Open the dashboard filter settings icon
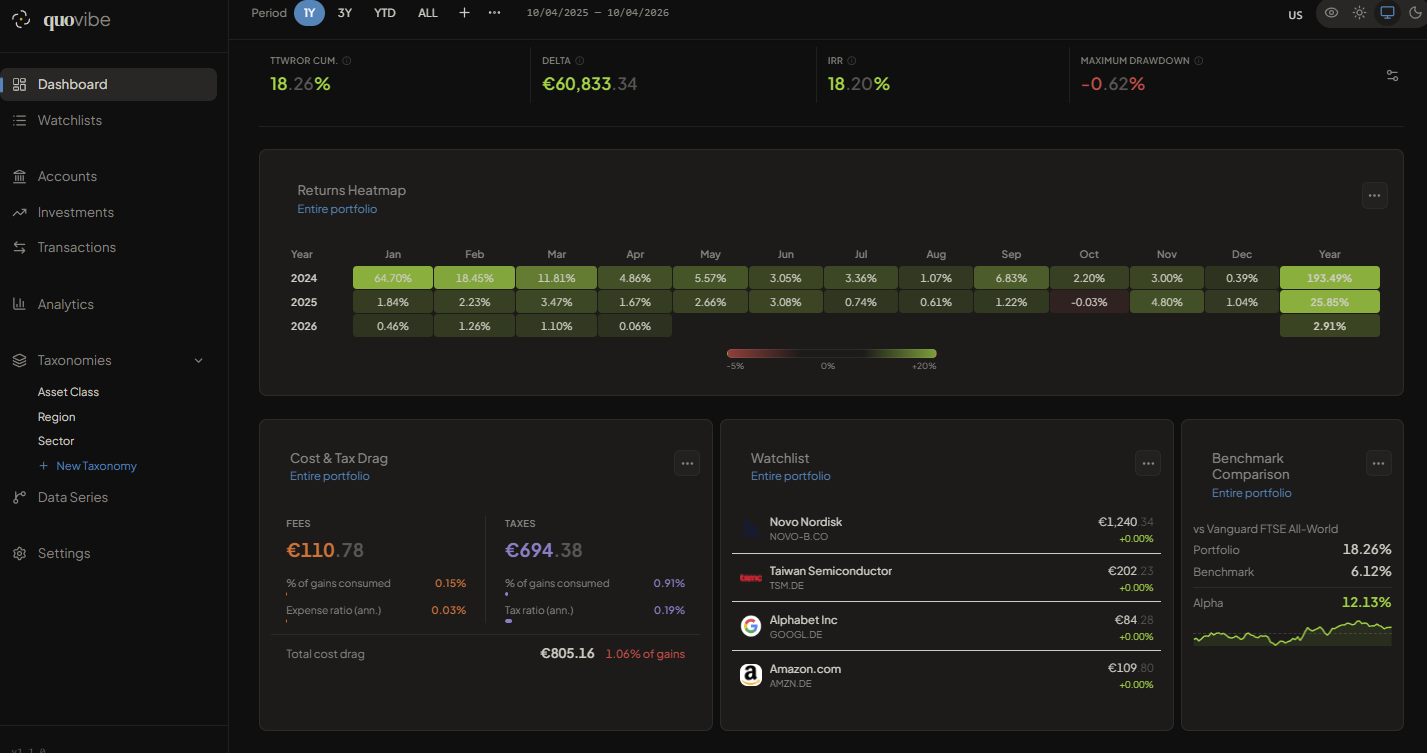The width and height of the screenshot is (1427, 753). [x=1392, y=76]
